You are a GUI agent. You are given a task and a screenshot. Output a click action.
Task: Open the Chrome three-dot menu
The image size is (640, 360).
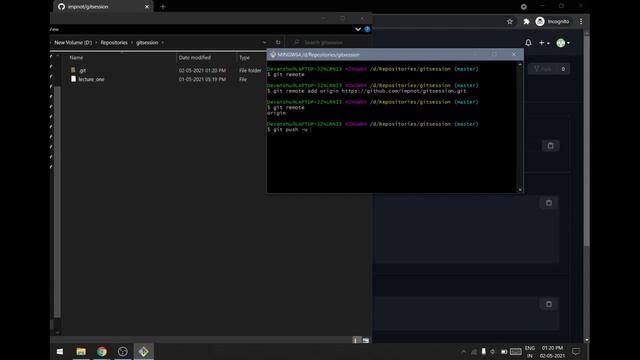(581, 22)
